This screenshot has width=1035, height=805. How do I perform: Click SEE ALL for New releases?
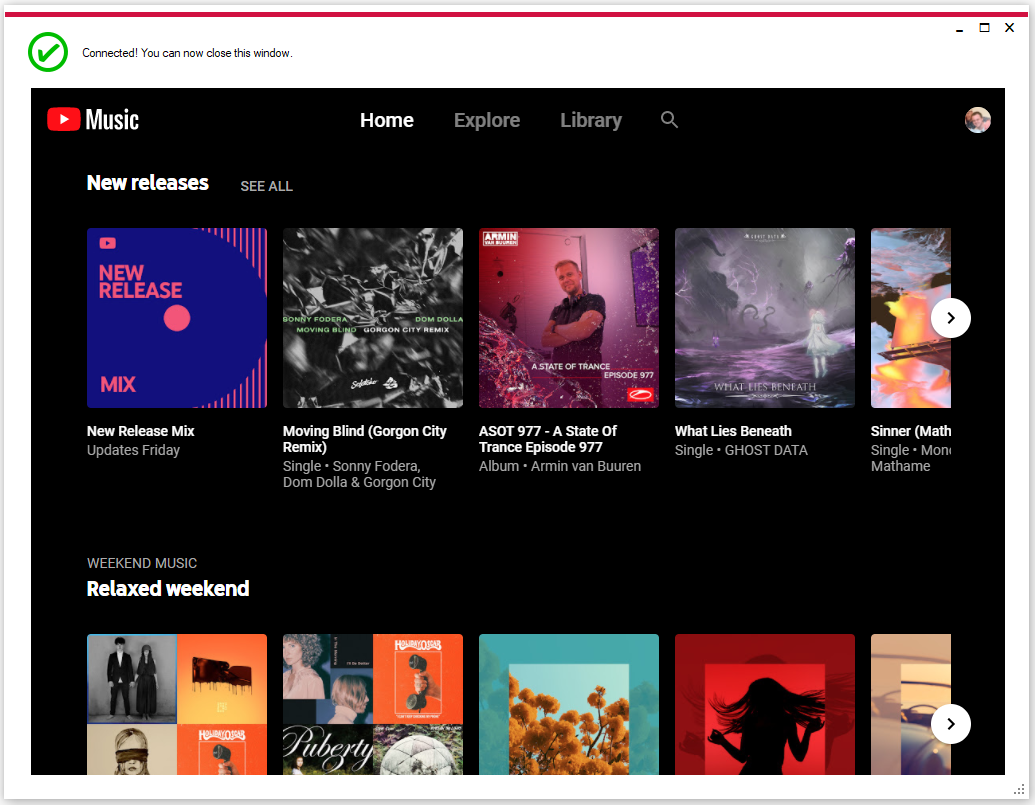[267, 186]
